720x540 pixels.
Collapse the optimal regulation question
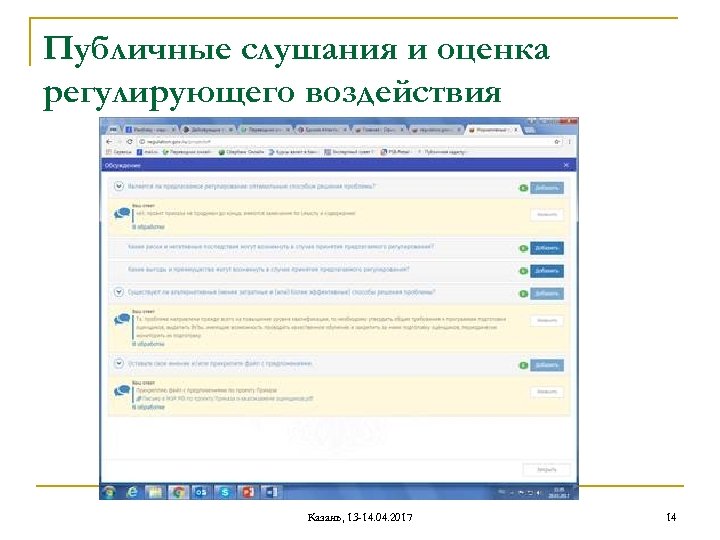pyautogui.click(x=119, y=186)
